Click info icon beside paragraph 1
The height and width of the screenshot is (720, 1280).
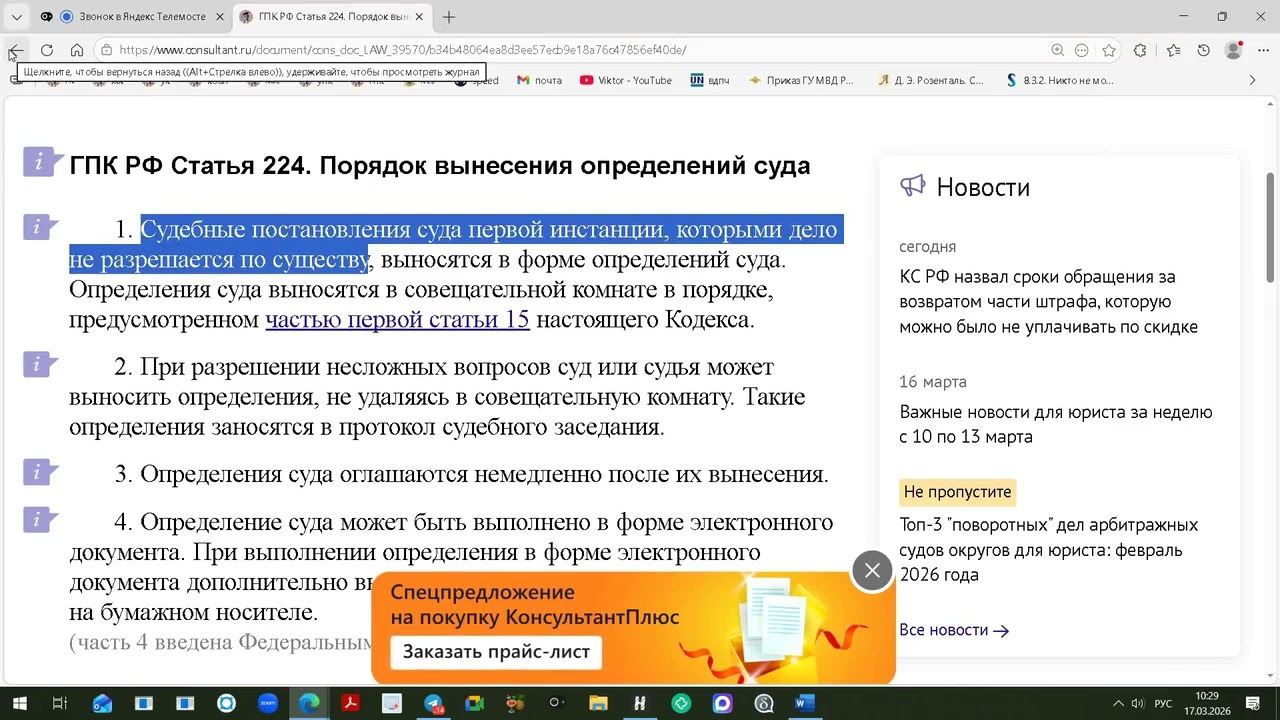(40, 227)
